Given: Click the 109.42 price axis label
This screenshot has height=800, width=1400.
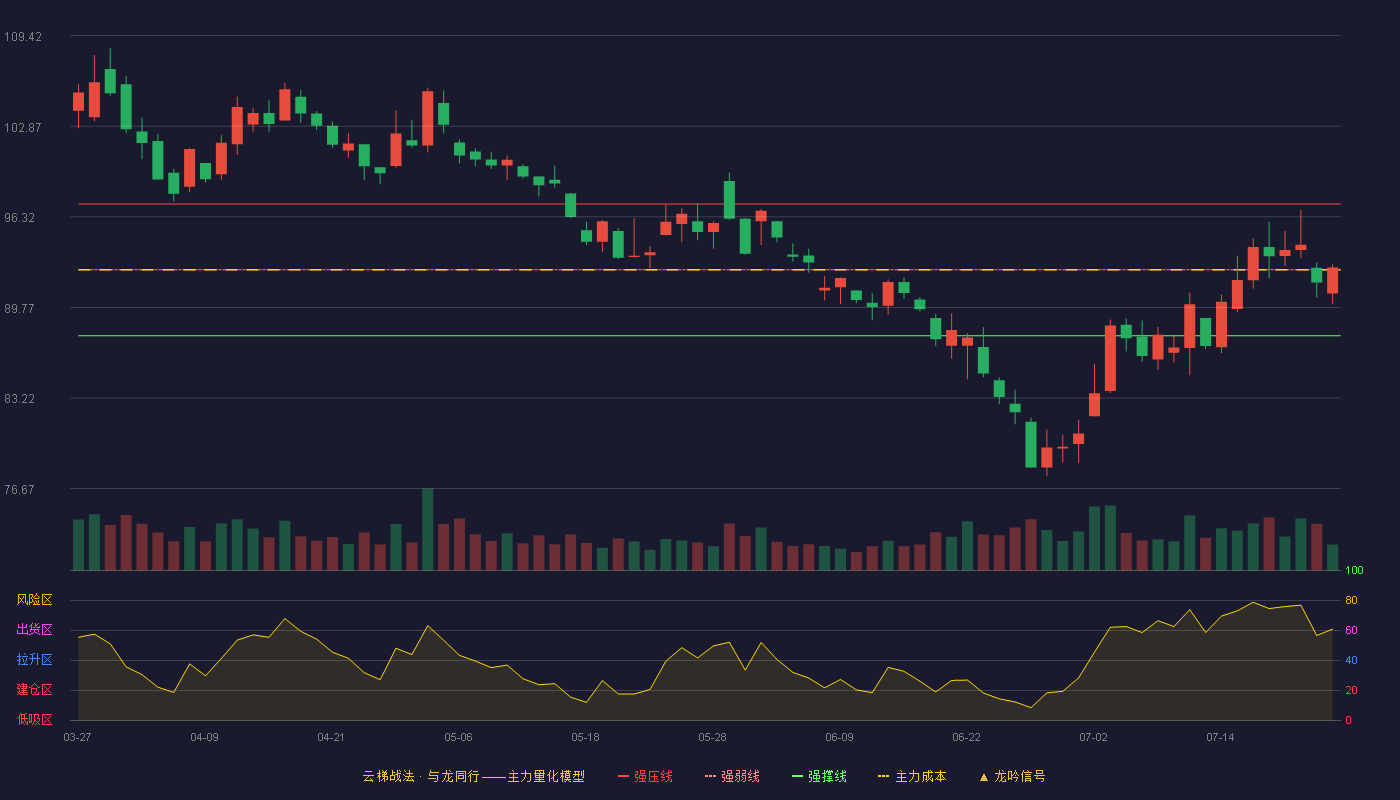Looking at the screenshot, I should (23, 37).
